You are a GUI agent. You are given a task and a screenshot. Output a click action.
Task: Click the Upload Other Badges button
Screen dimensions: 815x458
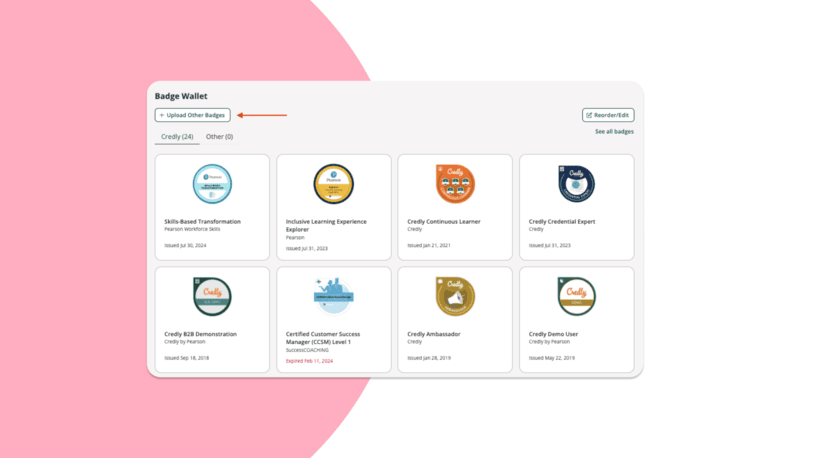tap(192, 115)
